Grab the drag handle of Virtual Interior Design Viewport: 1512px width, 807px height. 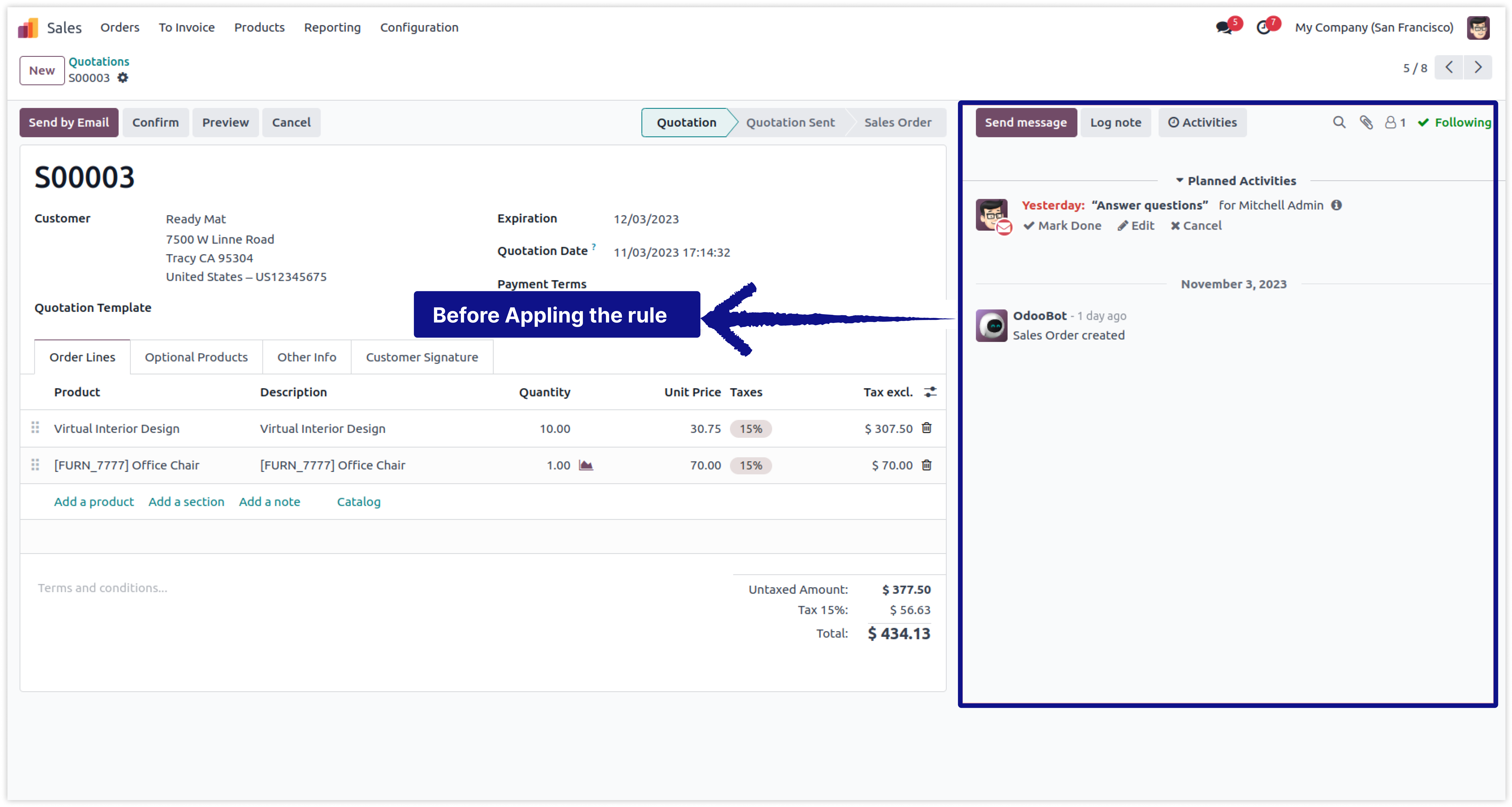(35, 428)
